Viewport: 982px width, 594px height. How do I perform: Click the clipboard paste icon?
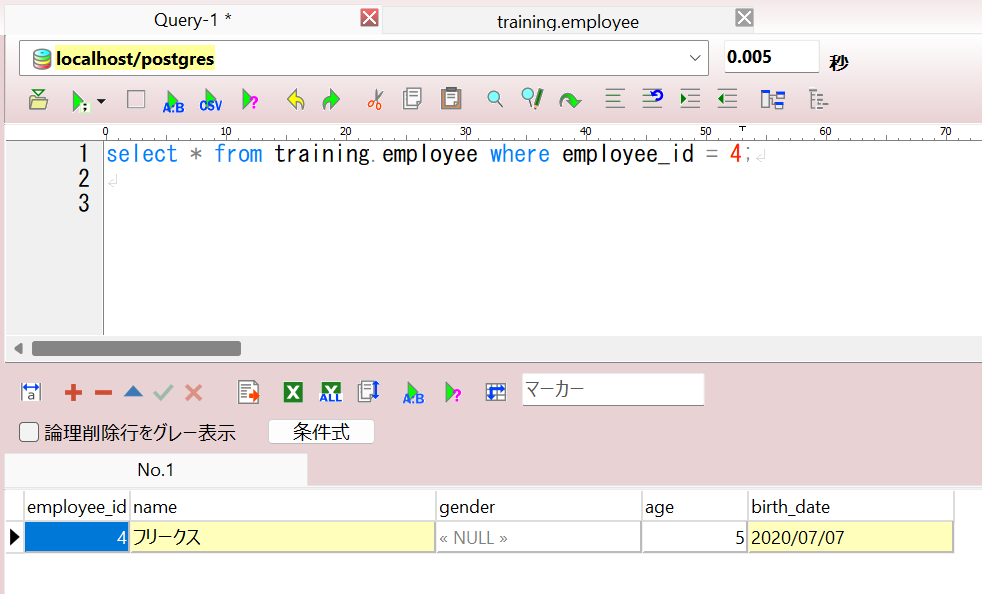tap(450, 98)
